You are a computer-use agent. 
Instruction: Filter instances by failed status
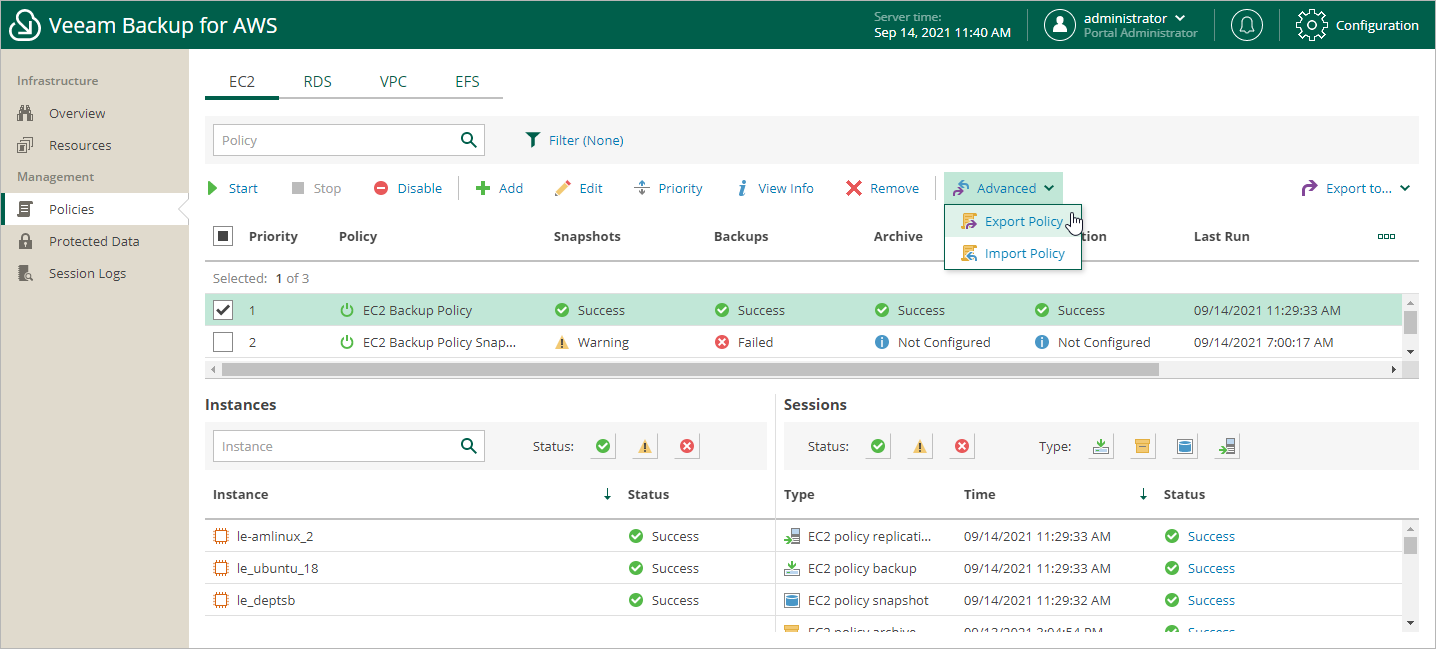[x=687, y=446]
